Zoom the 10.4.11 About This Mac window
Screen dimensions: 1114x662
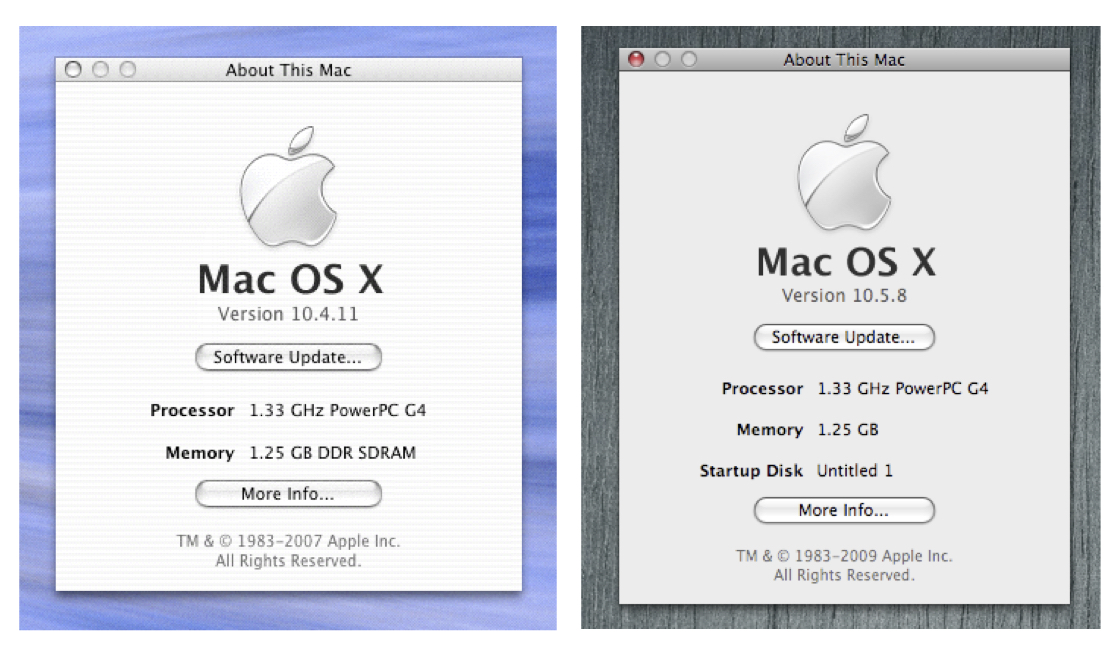tap(128, 69)
